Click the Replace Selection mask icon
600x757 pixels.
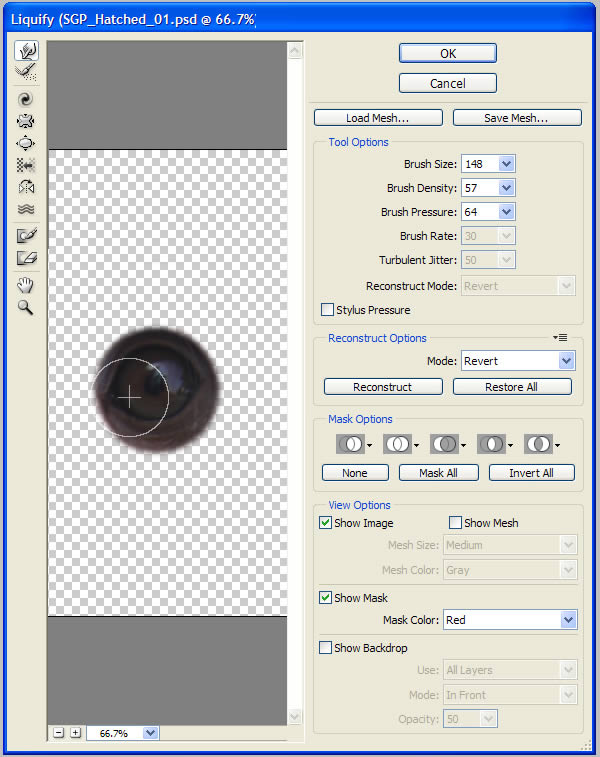(x=350, y=444)
